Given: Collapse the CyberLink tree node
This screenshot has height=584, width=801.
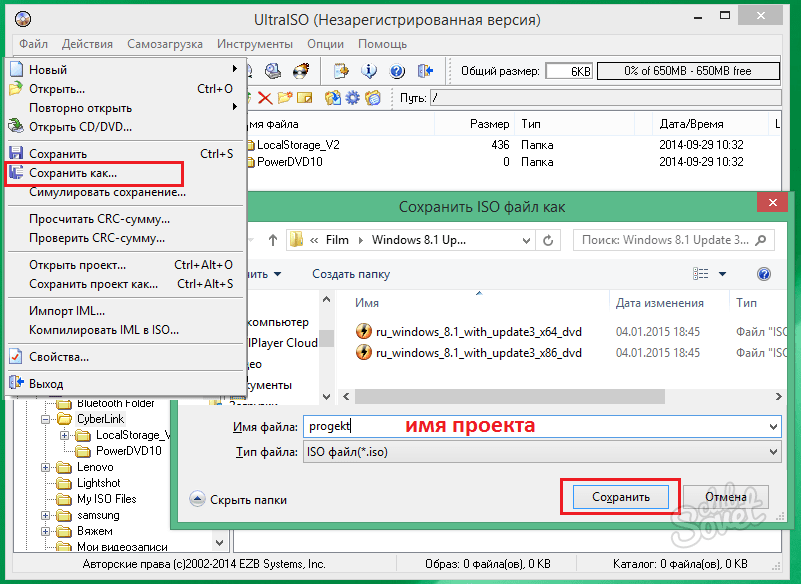Looking at the screenshot, I should click(45, 419).
